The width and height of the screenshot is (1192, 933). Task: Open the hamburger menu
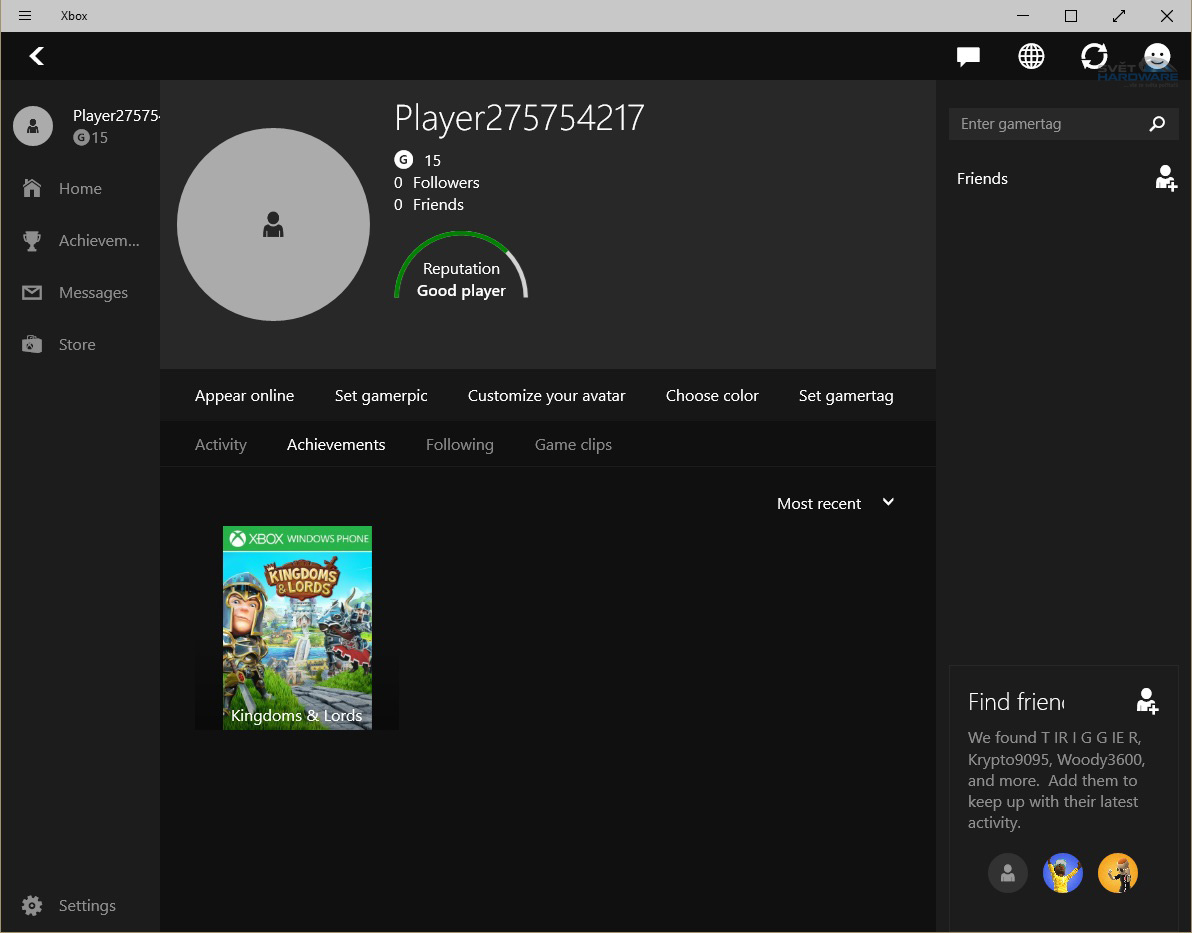tap(25, 16)
